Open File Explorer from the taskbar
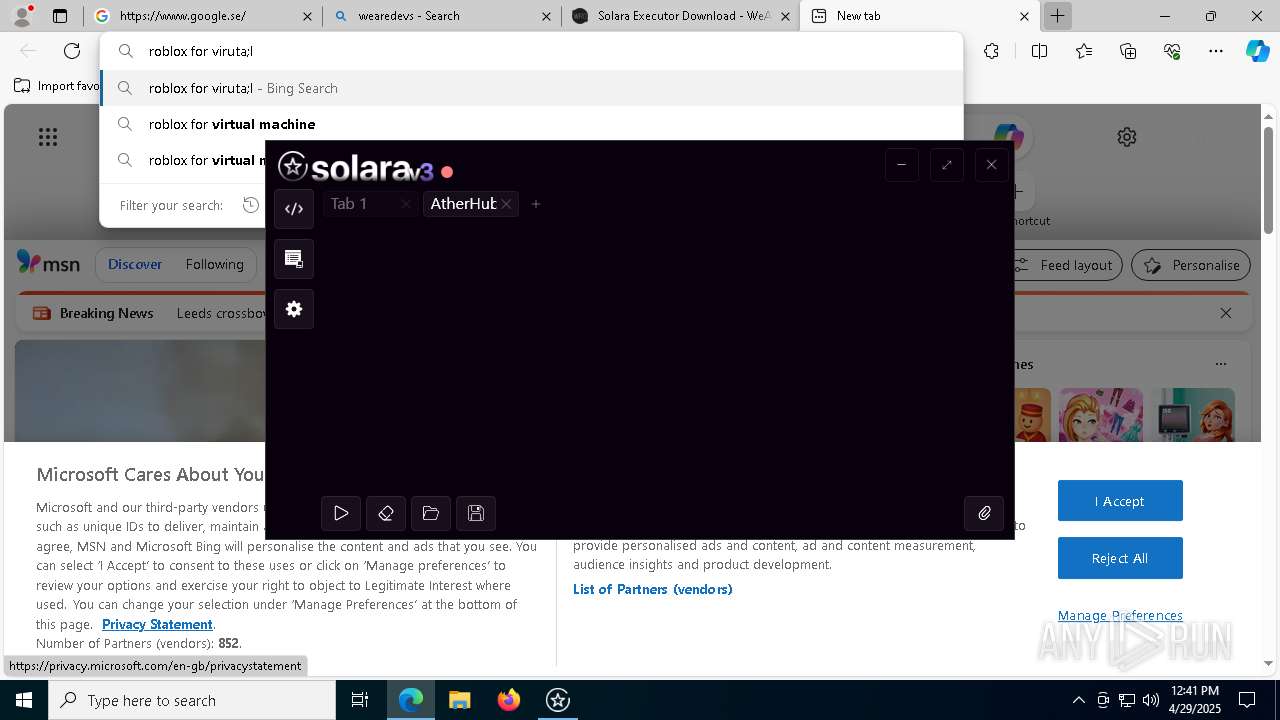The height and width of the screenshot is (720, 1280). (460, 700)
